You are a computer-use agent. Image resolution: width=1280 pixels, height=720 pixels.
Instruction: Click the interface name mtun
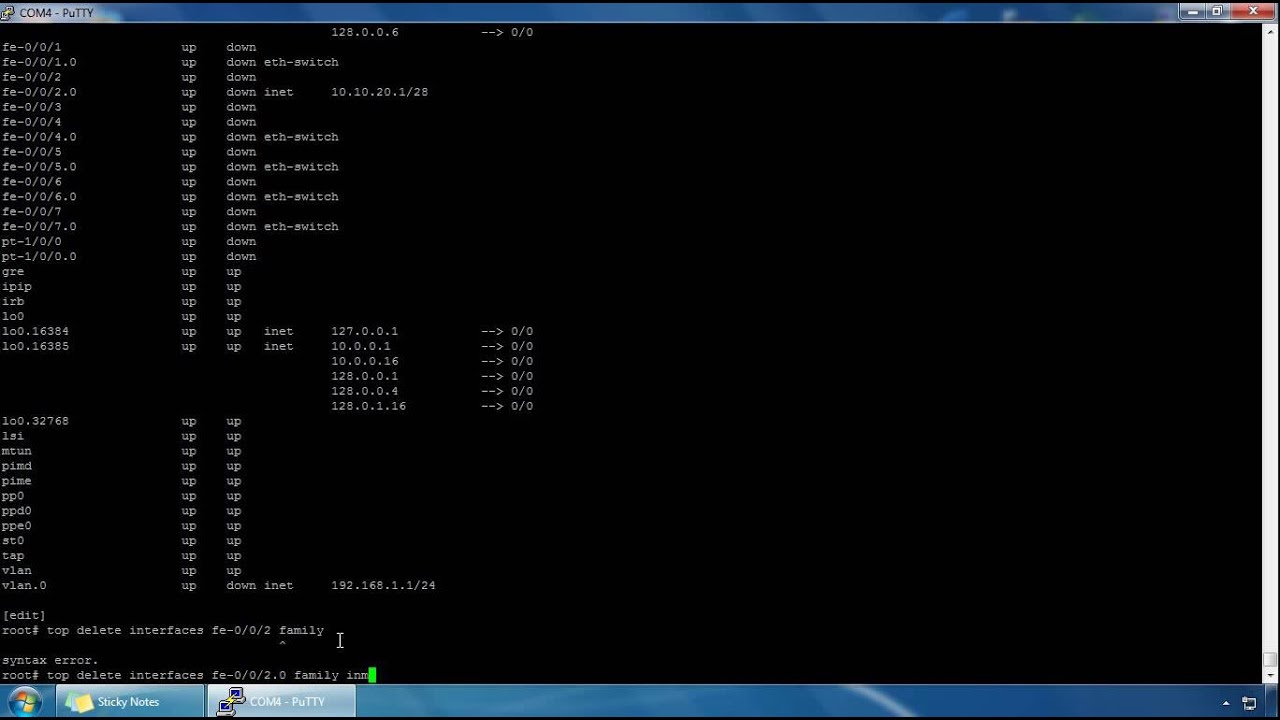point(17,451)
